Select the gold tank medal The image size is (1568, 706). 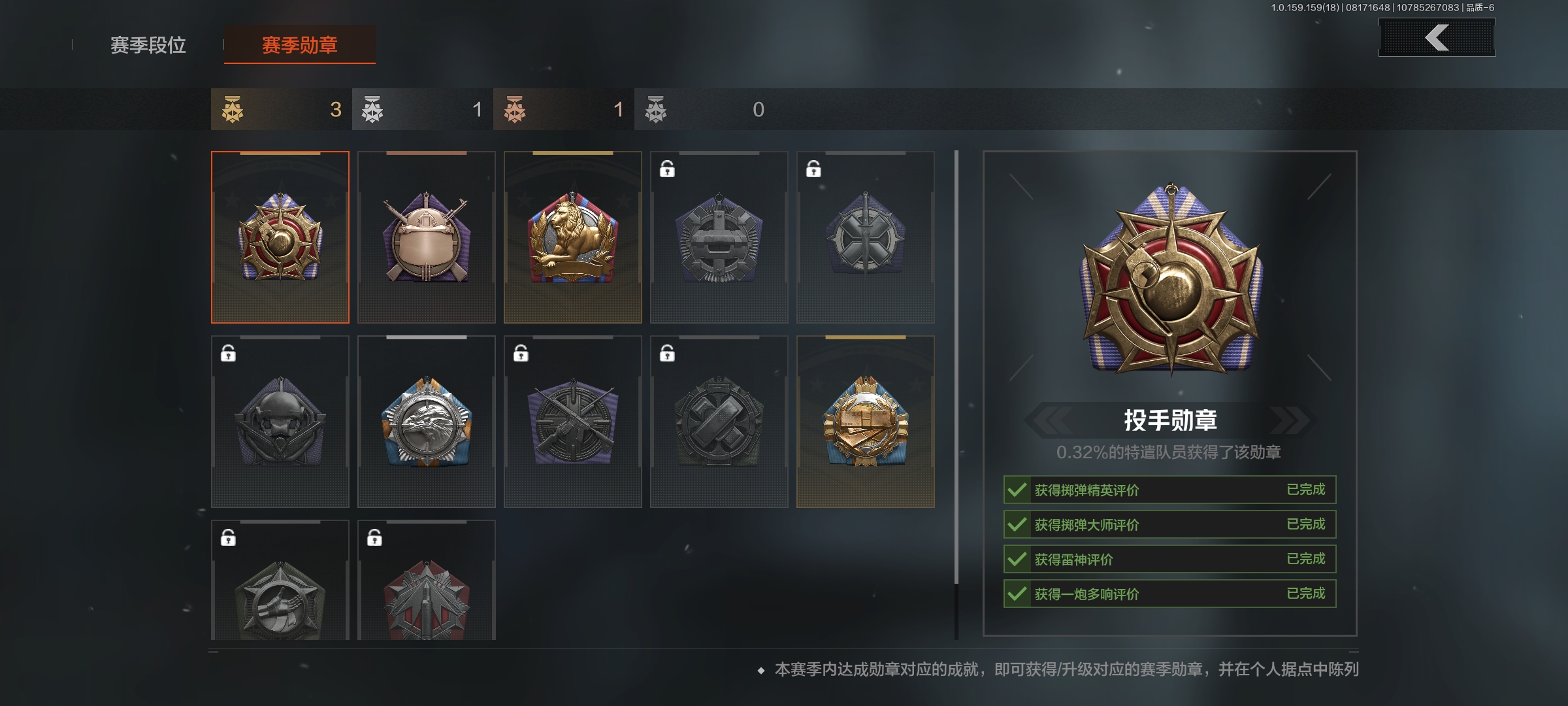click(865, 422)
